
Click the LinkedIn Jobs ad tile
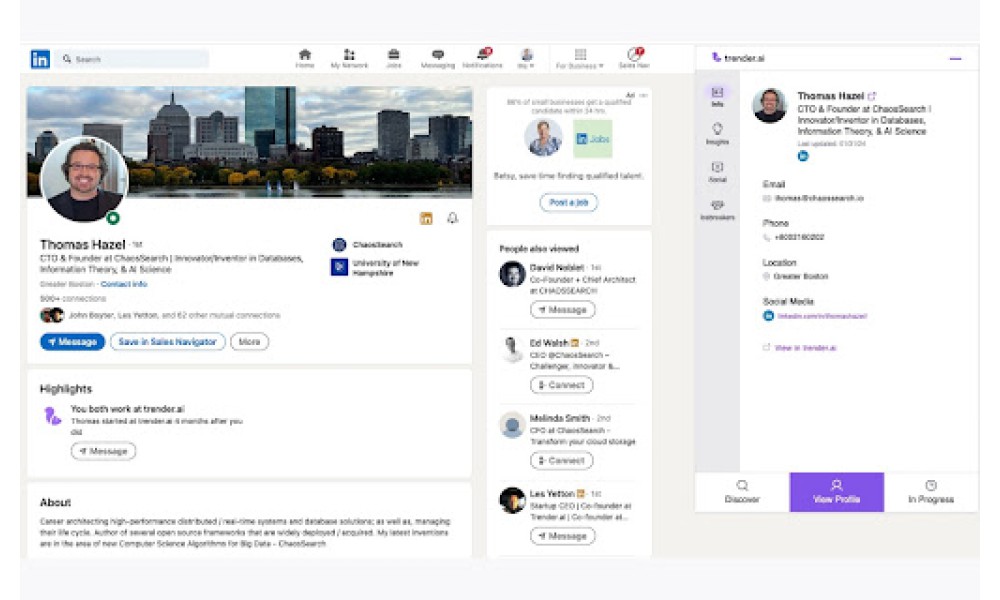pos(592,138)
